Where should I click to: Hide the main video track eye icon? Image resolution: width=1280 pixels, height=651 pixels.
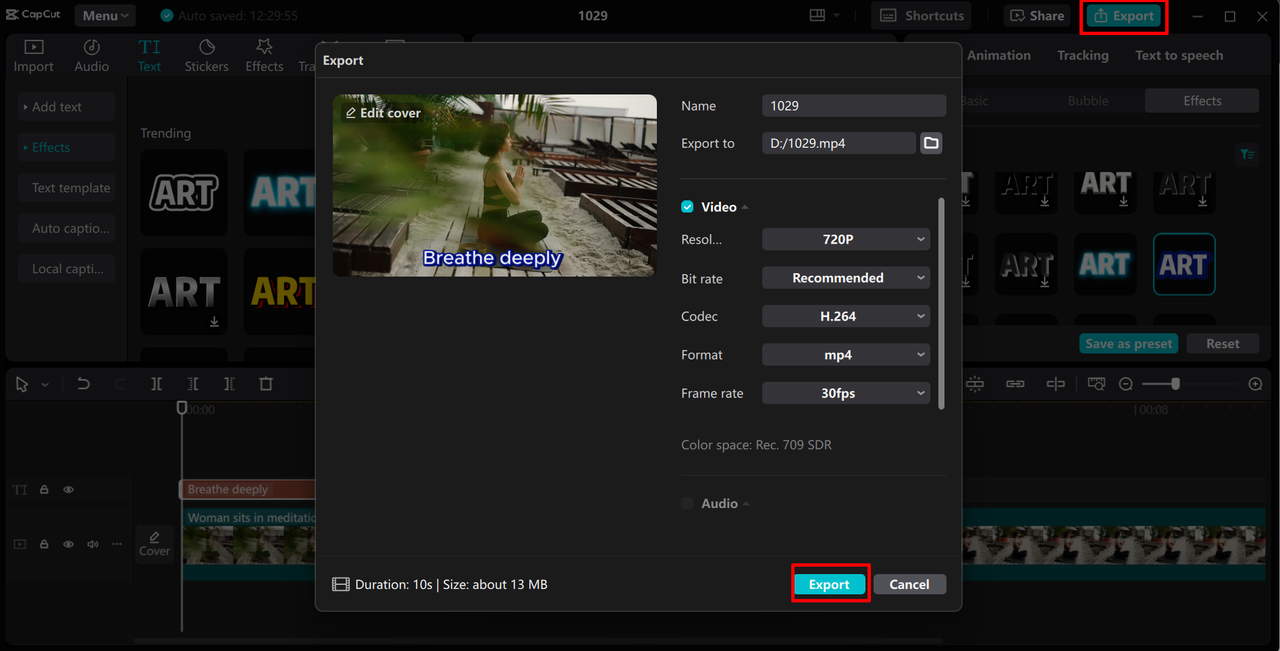tap(69, 544)
